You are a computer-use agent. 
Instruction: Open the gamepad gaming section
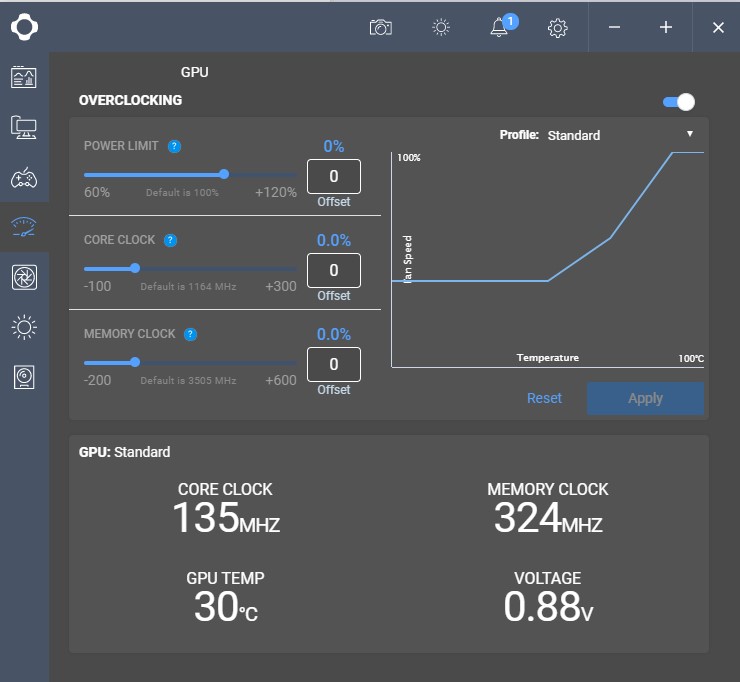click(24, 179)
